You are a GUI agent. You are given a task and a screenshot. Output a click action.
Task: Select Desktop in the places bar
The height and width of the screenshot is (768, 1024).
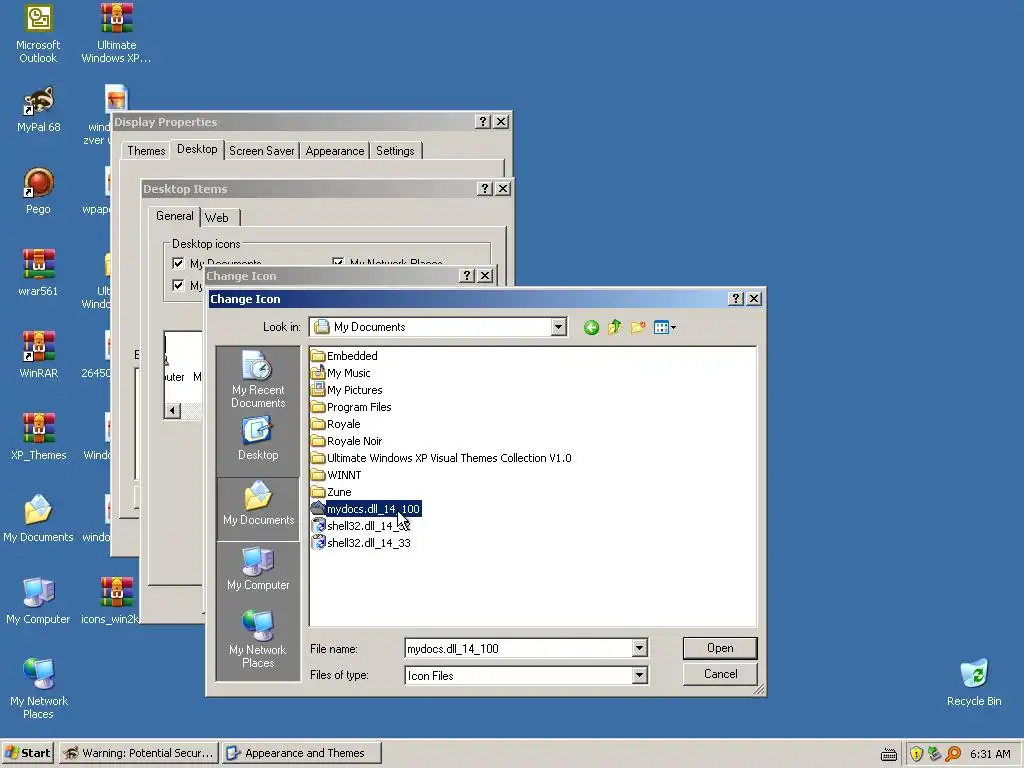(x=258, y=440)
